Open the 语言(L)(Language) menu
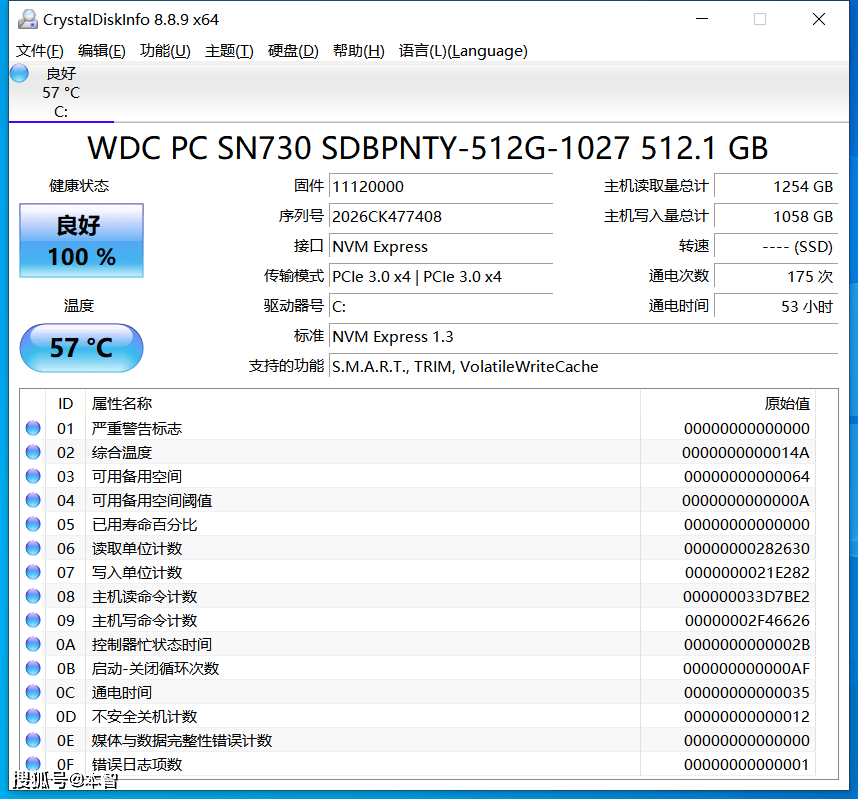 tap(463, 51)
